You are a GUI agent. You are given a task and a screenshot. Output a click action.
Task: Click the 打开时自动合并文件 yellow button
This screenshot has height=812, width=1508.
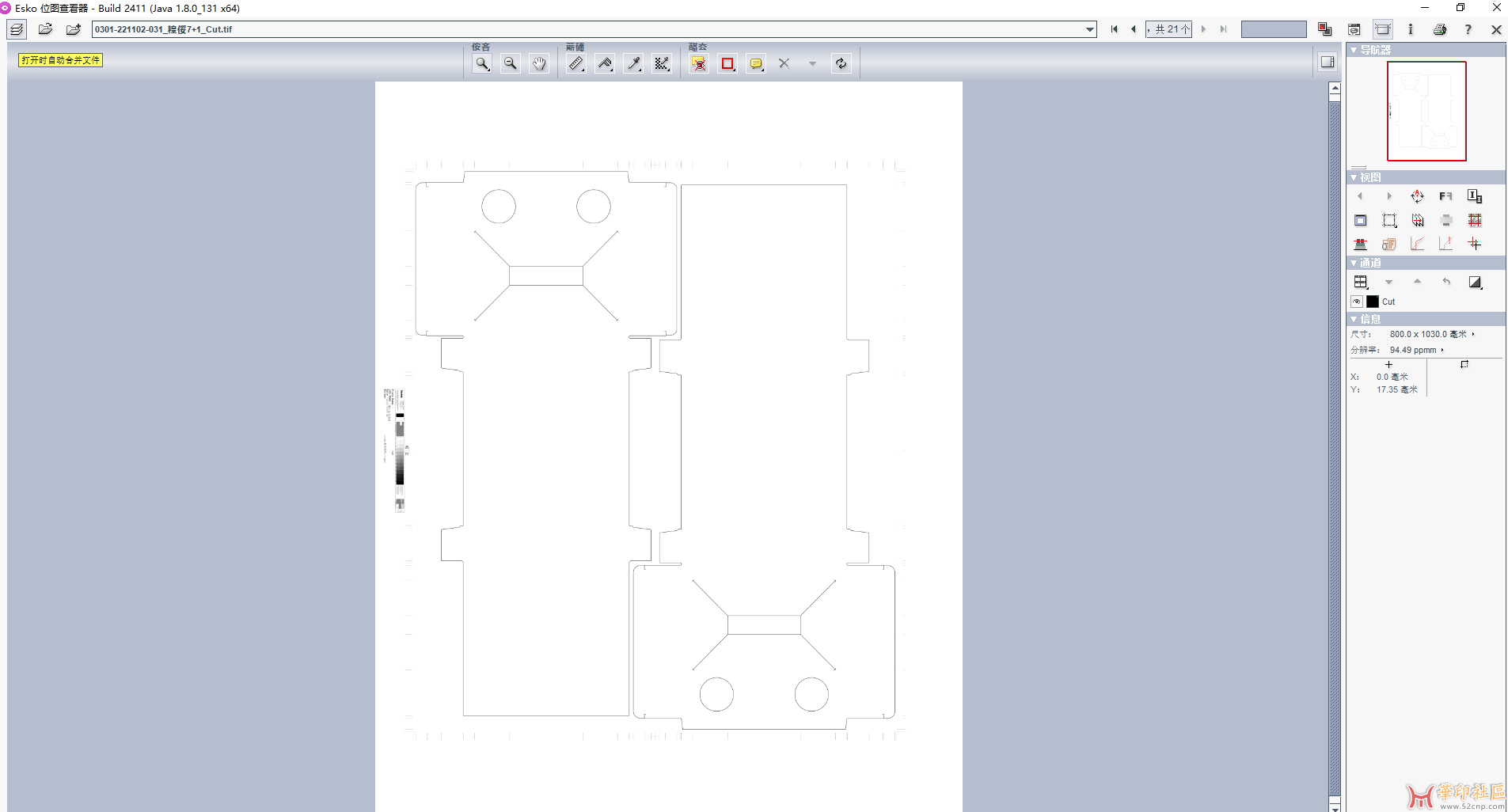[61, 60]
